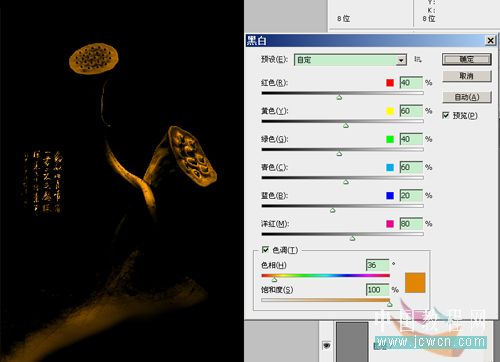The width and height of the screenshot is (500, 362).
Task: Click the 绿色(G) percentage field
Action: pyautogui.click(x=411, y=139)
